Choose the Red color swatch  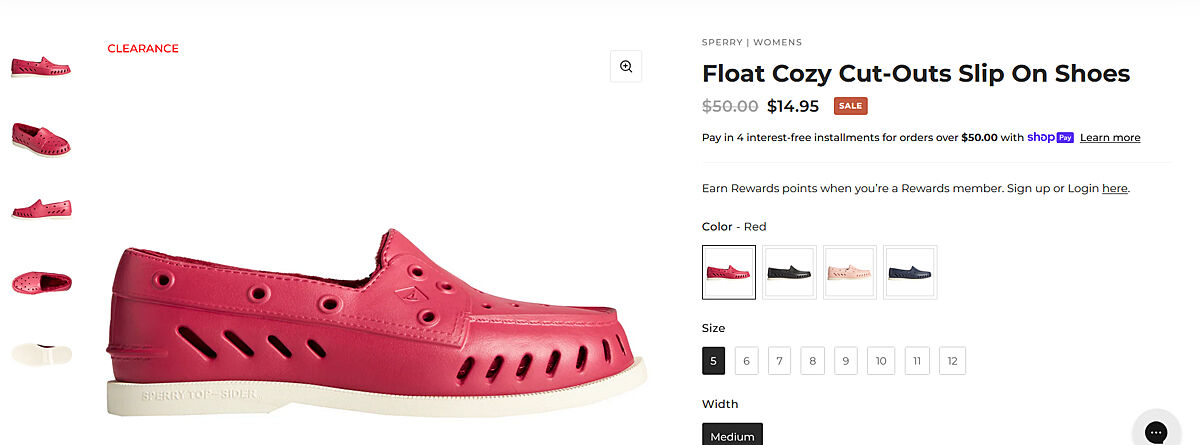pyautogui.click(x=729, y=272)
